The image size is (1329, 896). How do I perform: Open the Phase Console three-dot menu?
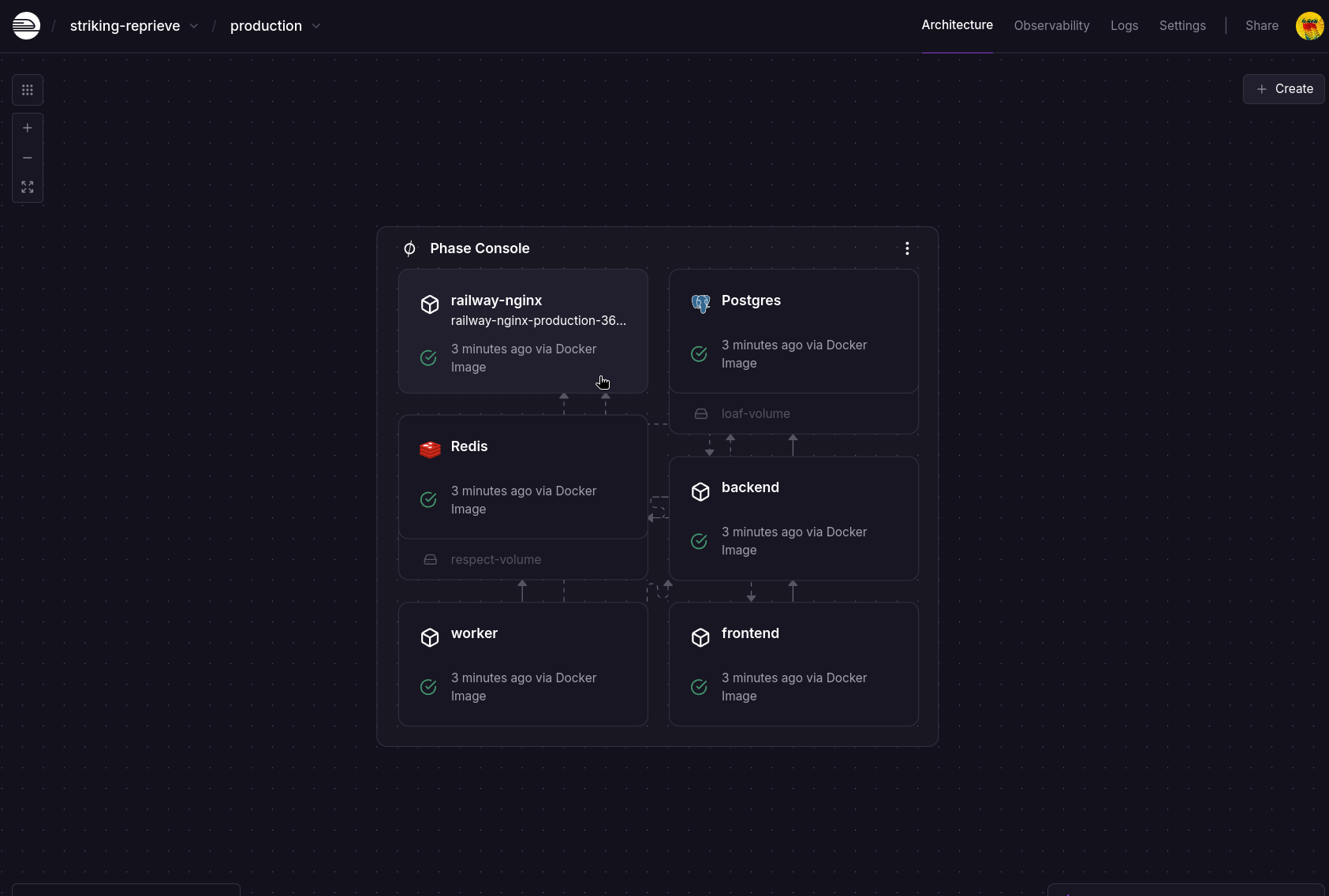[907, 248]
